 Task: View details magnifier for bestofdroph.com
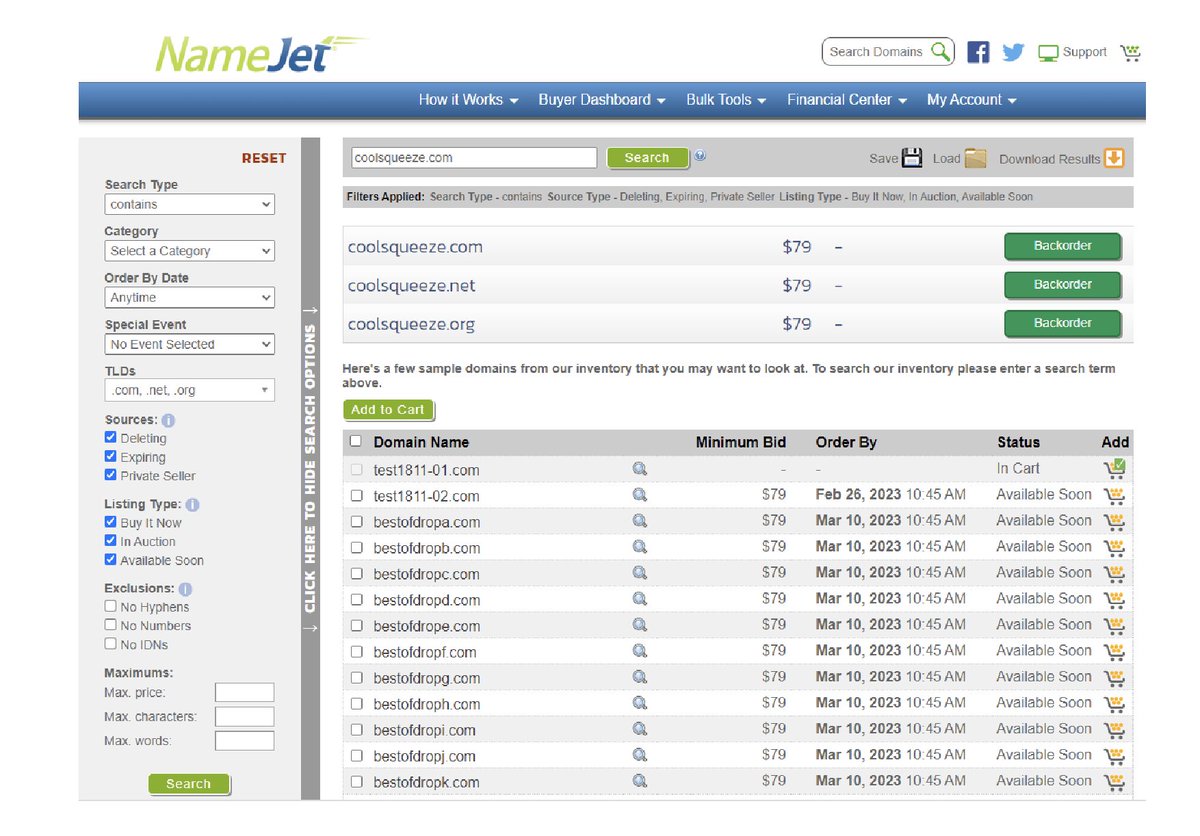coord(640,702)
